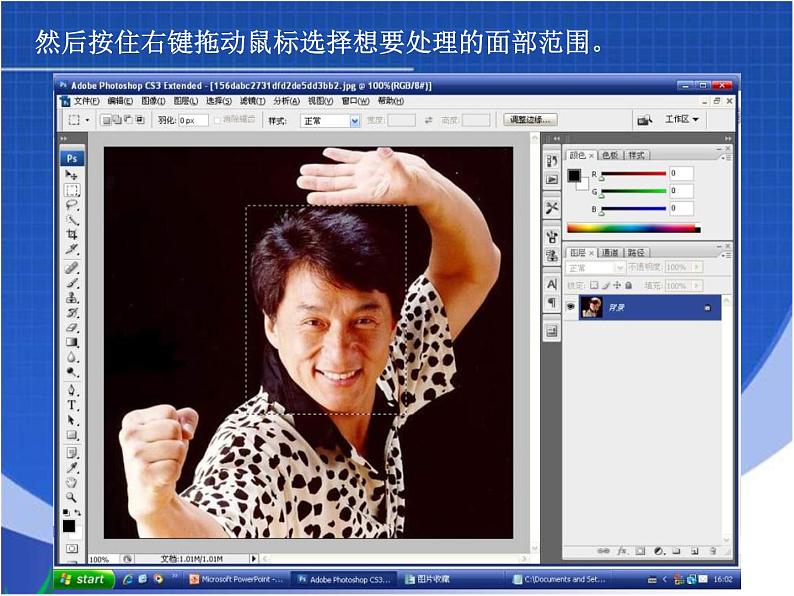
Task: Select the Crop tool
Action: click(72, 234)
